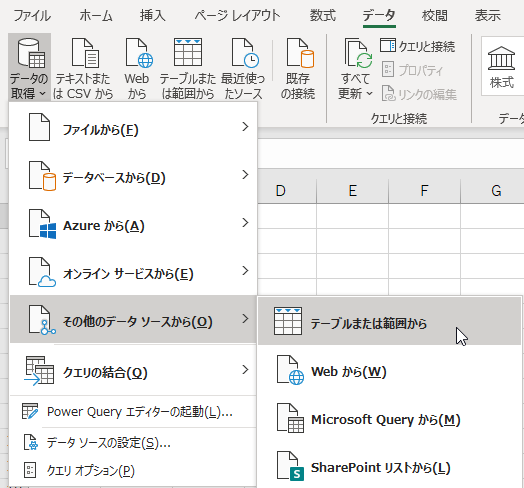Choose Web から(W) in submenu
524x488 pixels.
(390, 370)
